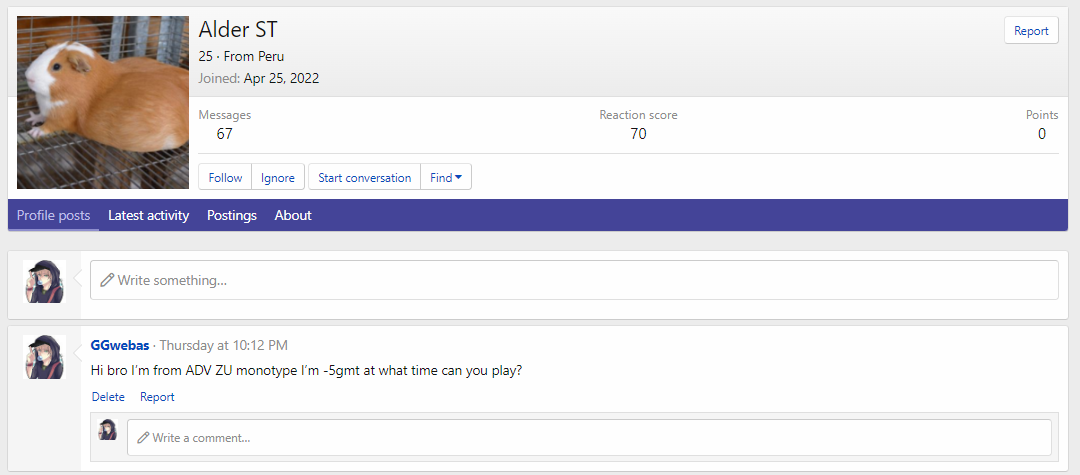Image resolution: width=1080 pixels, height=475 pixels.
Task: Click the Report button for this profile
Action: click(x=1031, y=31)
